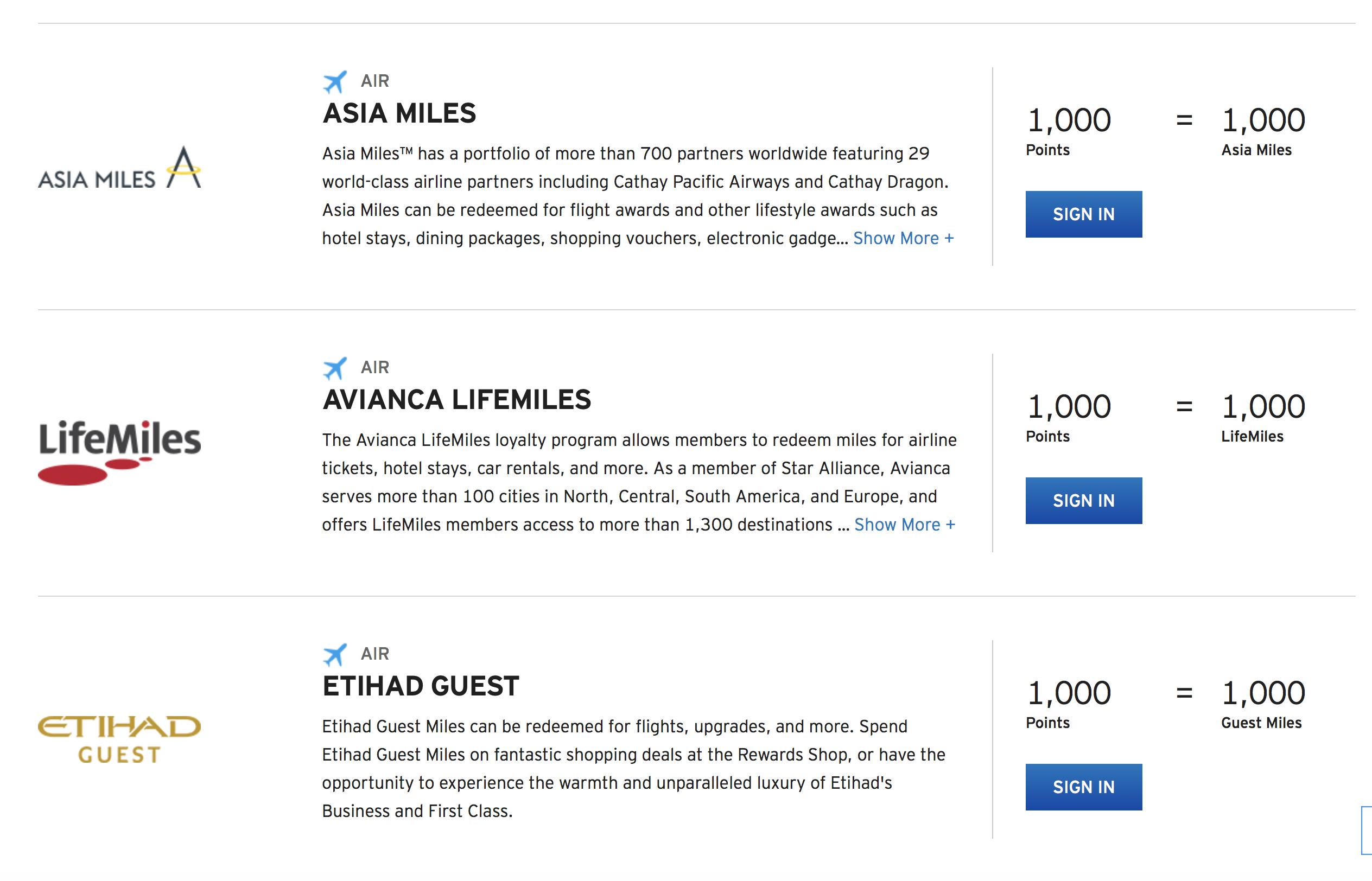Click the 1,000 Asia Miles transfer value
Viewport: 1372px width, 881px height.
tap(1263, 122)
